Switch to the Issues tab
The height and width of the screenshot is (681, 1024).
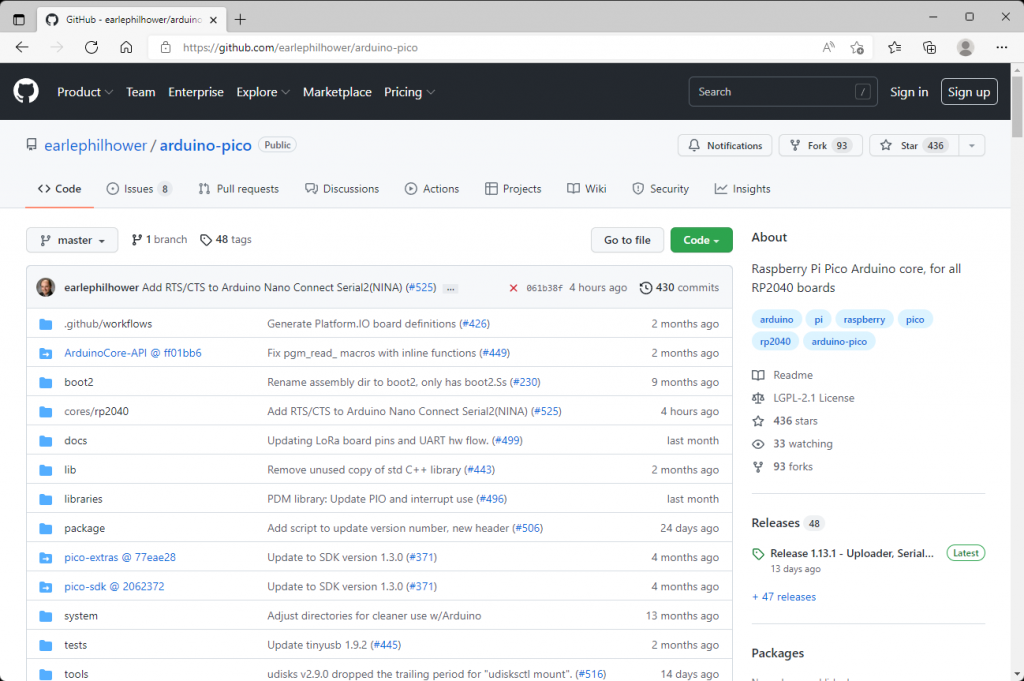click(139, 189)
